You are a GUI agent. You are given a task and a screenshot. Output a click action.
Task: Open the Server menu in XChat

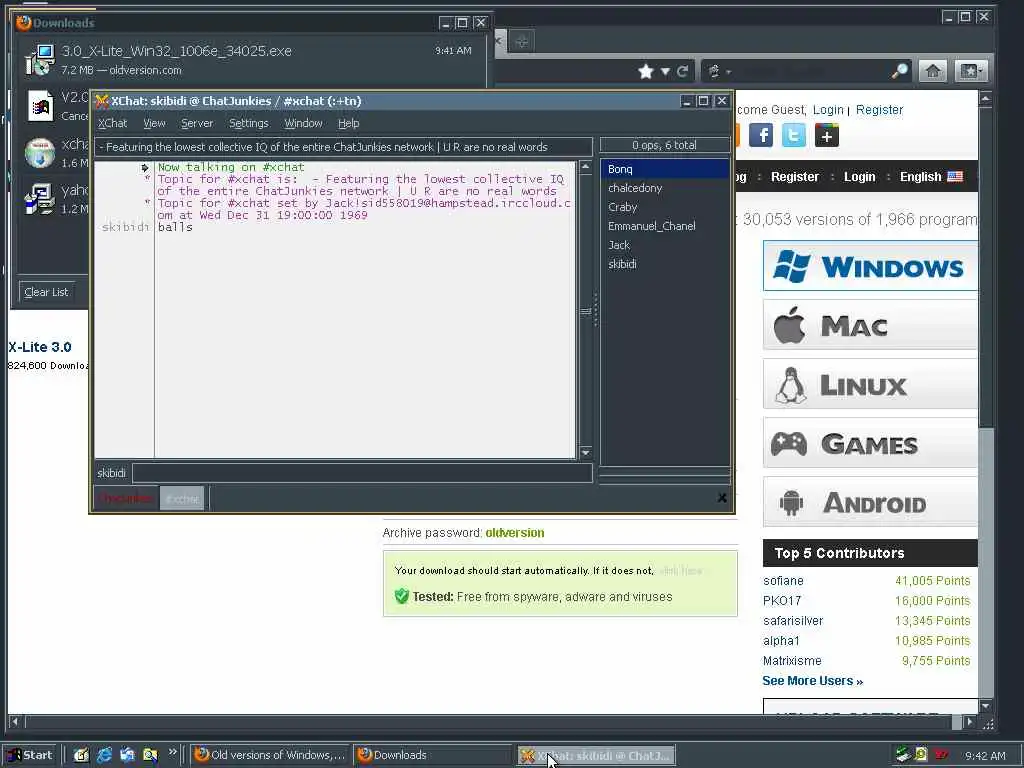(197, 123)
